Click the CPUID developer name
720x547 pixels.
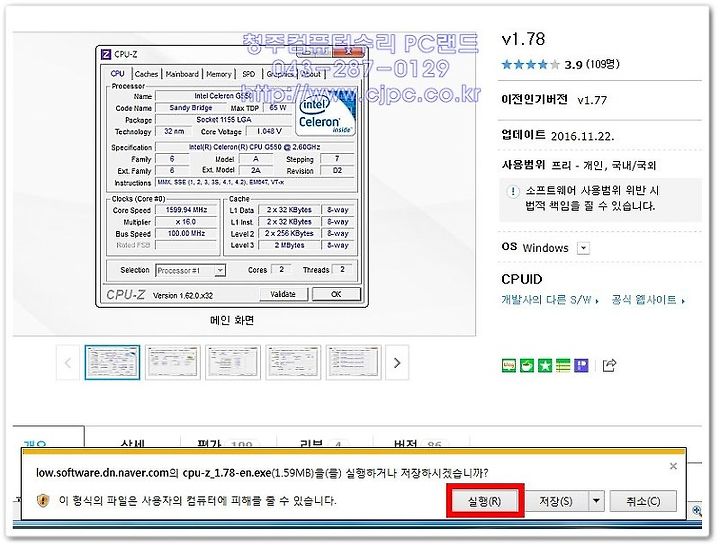click(522, 279)
